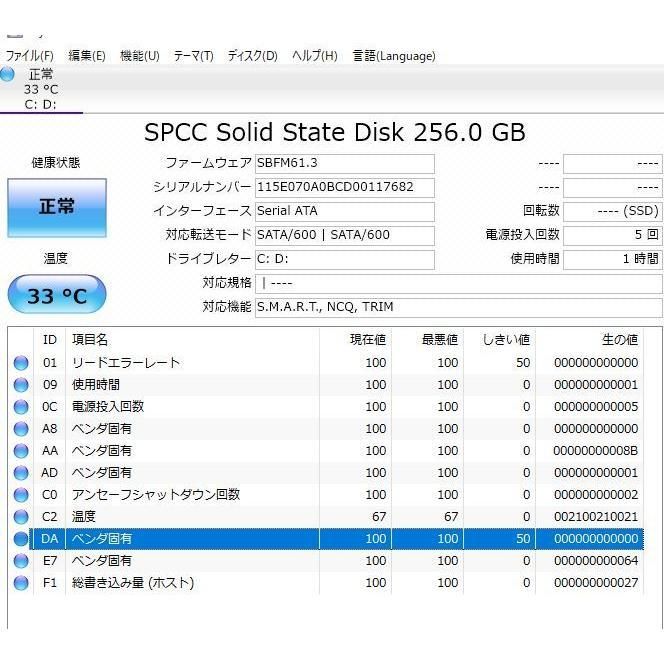This screenshot has height=664, width=664.
Task: Click the 現在値 column header
Action: click(356, 340)
